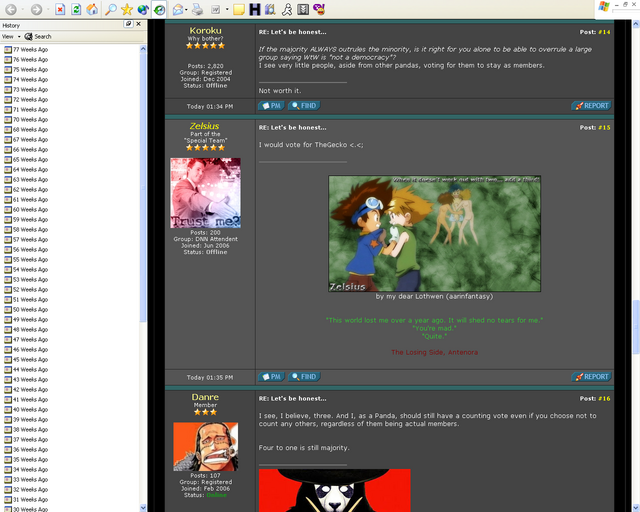The image size is (640, 512).
Task: Click the yellow sticky note toolbar icon
Action: click(239, 9)
